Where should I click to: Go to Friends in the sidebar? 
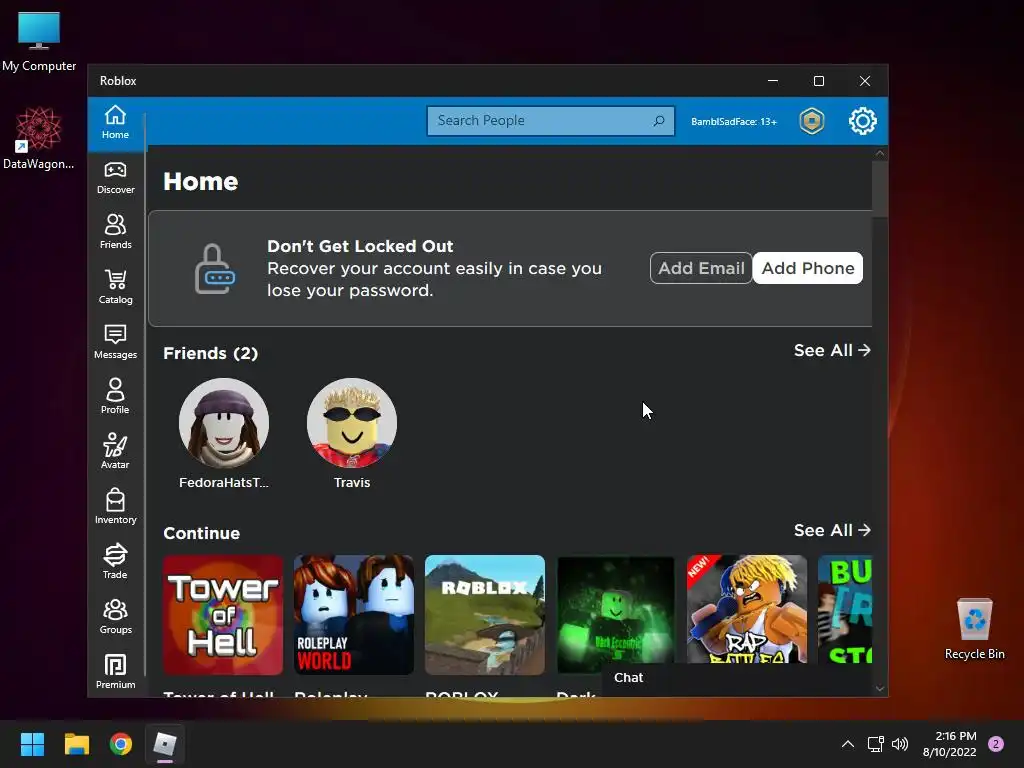point(116,232)
